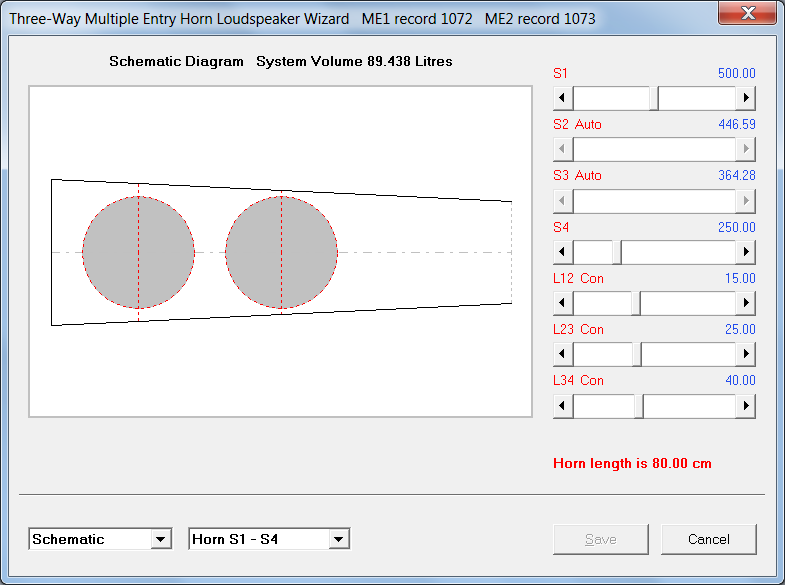Click the S2 Auto slider track

(654, 149)
